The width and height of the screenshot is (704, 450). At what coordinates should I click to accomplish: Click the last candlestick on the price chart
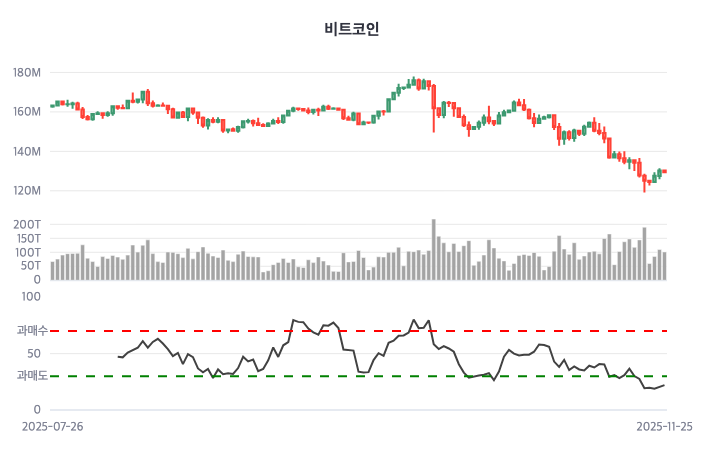pyautogui.click(x=664, y=172)
